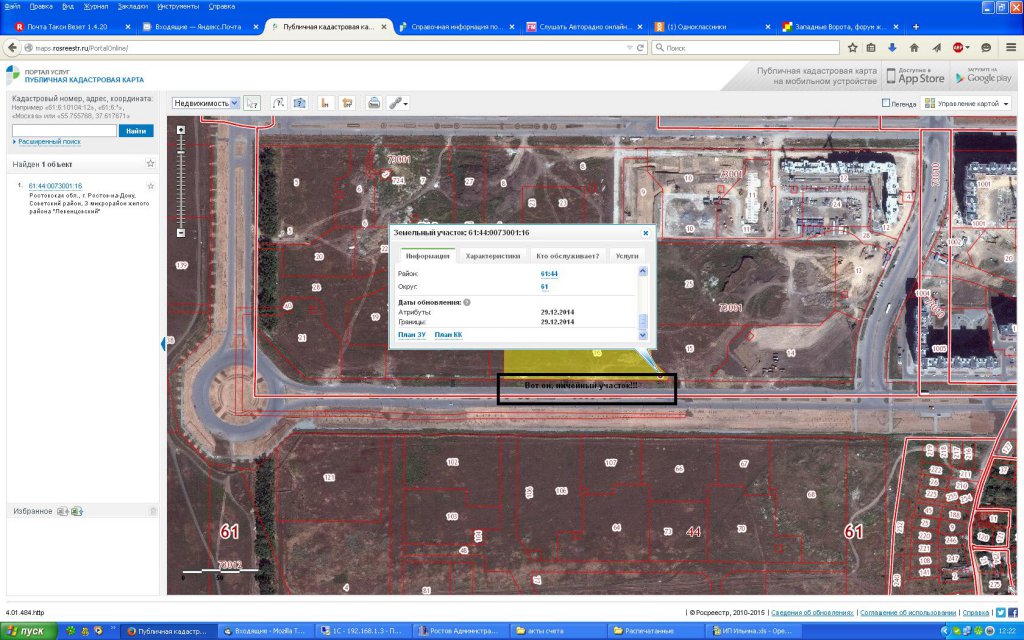Add found object 61:44:0073001:16 to favorites

(x=151, y=186)
